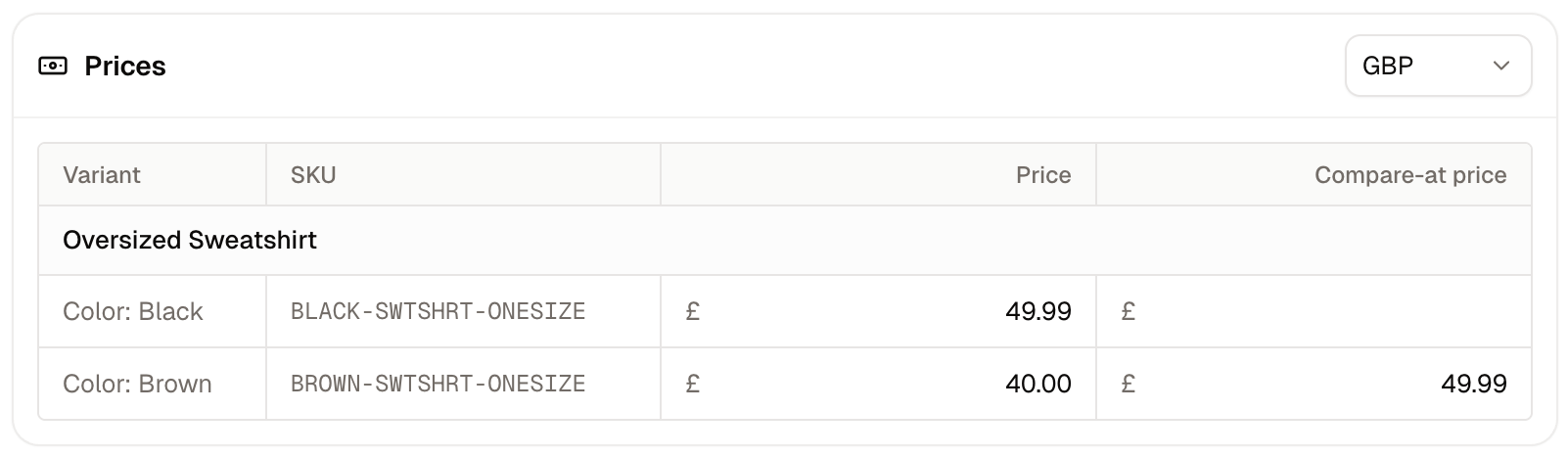1568x456 pixels.
Task: Click the banknote icon beside Prices
Action: coord(53,67)
